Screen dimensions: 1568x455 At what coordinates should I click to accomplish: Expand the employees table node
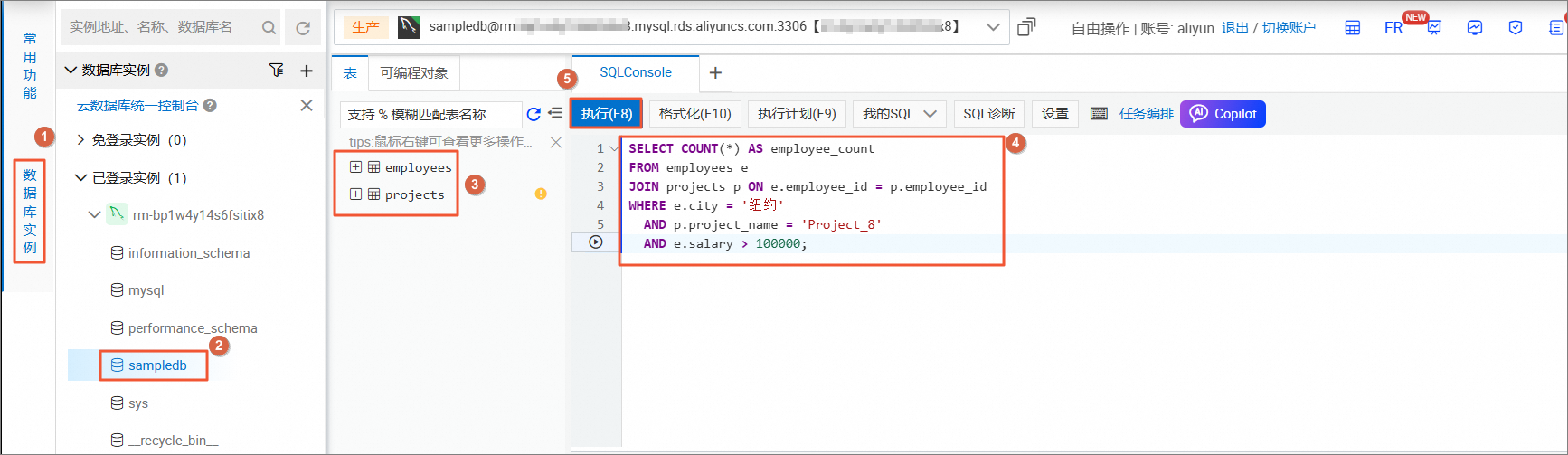pyautogui.click(x=355, y=167)
